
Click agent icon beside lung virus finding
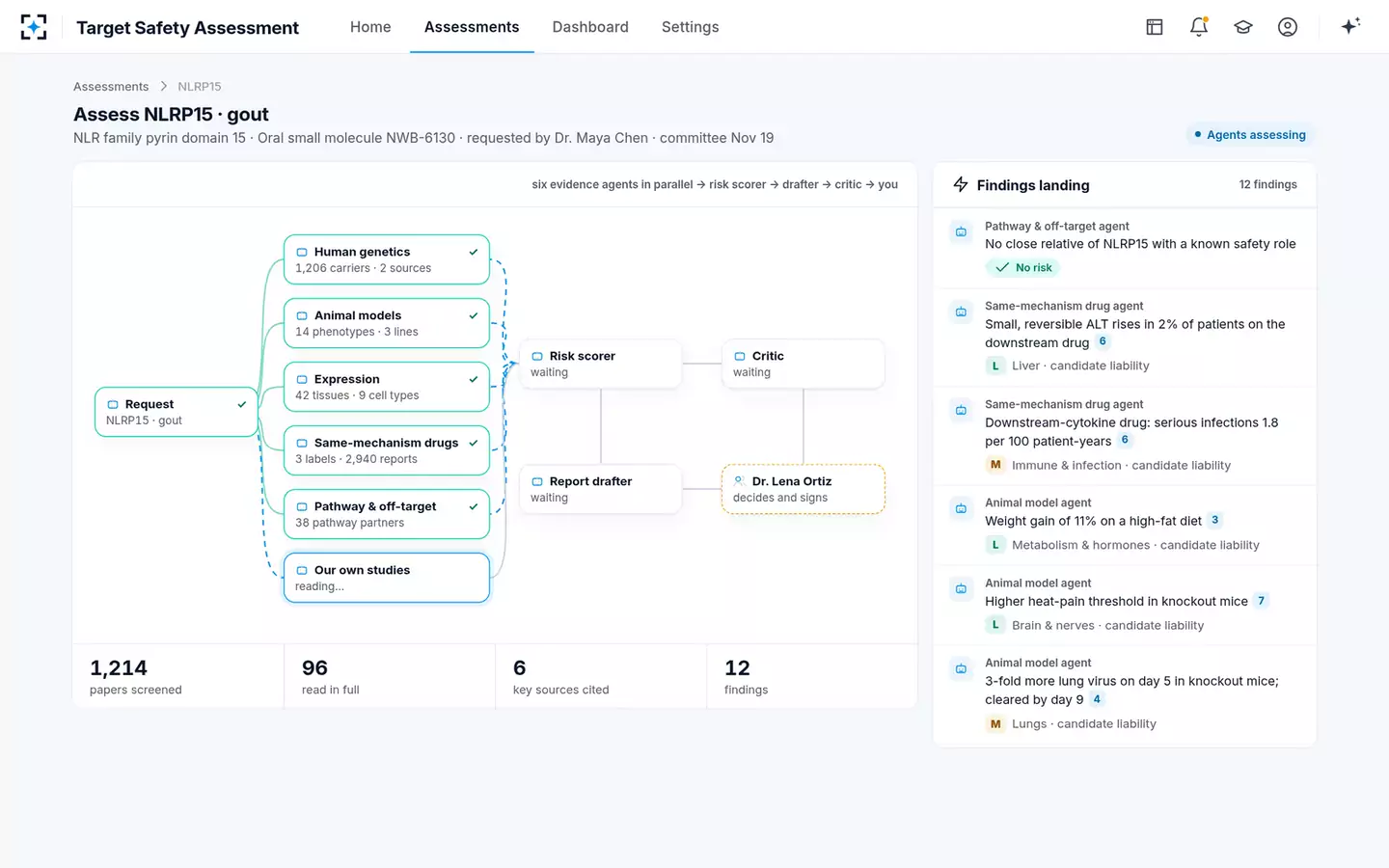click(x=961, y=668)
